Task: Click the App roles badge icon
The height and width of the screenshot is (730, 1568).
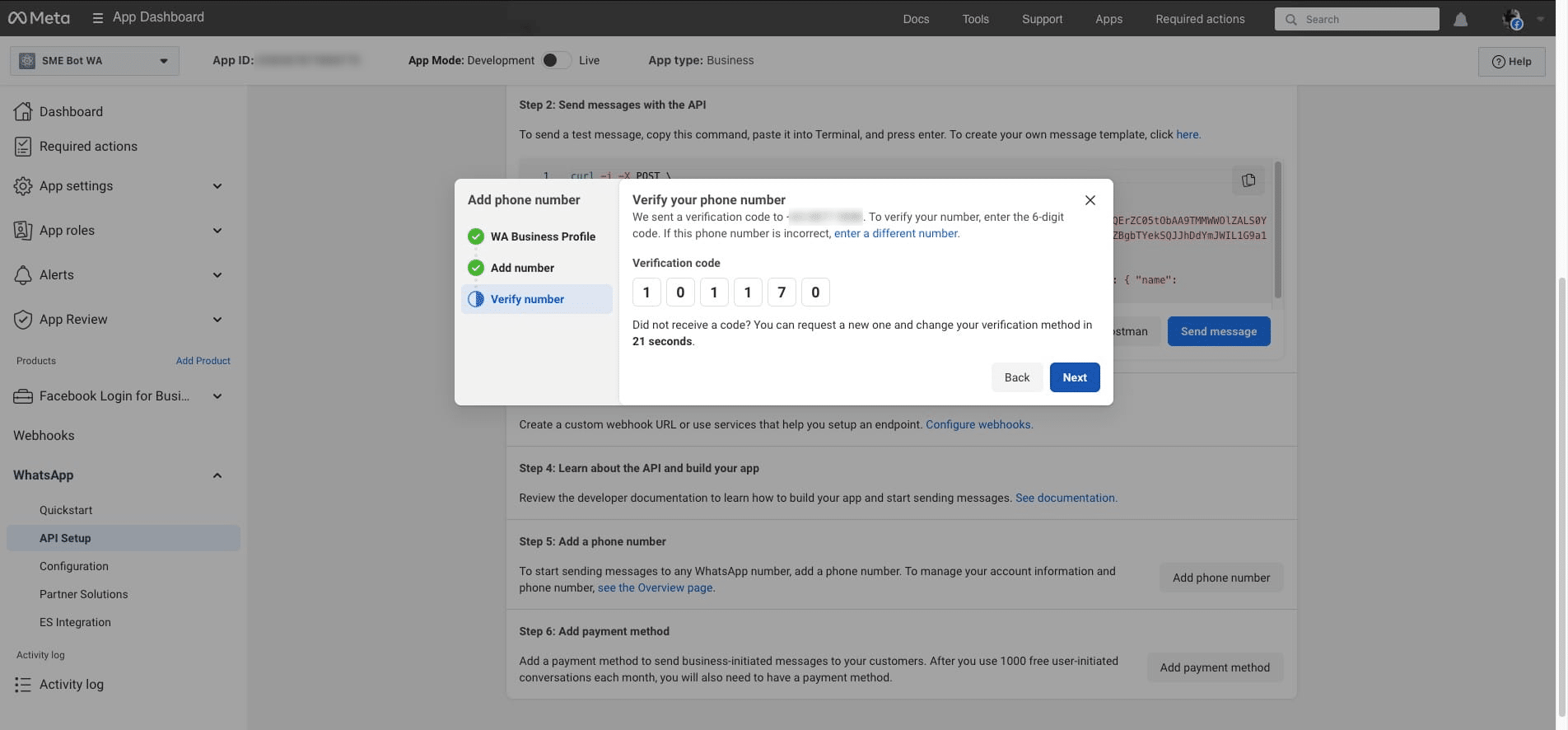Action: pyautogui.click(x=23, y=230)
